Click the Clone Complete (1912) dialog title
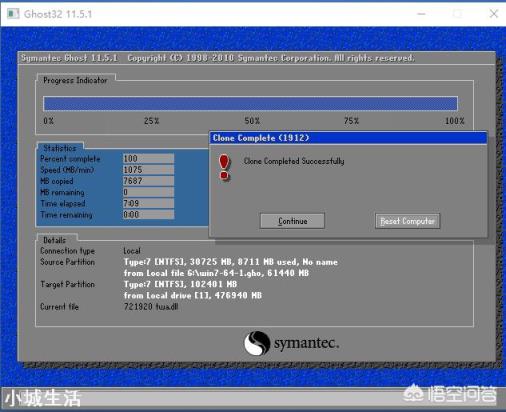This screenshot has height=412, width=506. click(x=261, y=138)
